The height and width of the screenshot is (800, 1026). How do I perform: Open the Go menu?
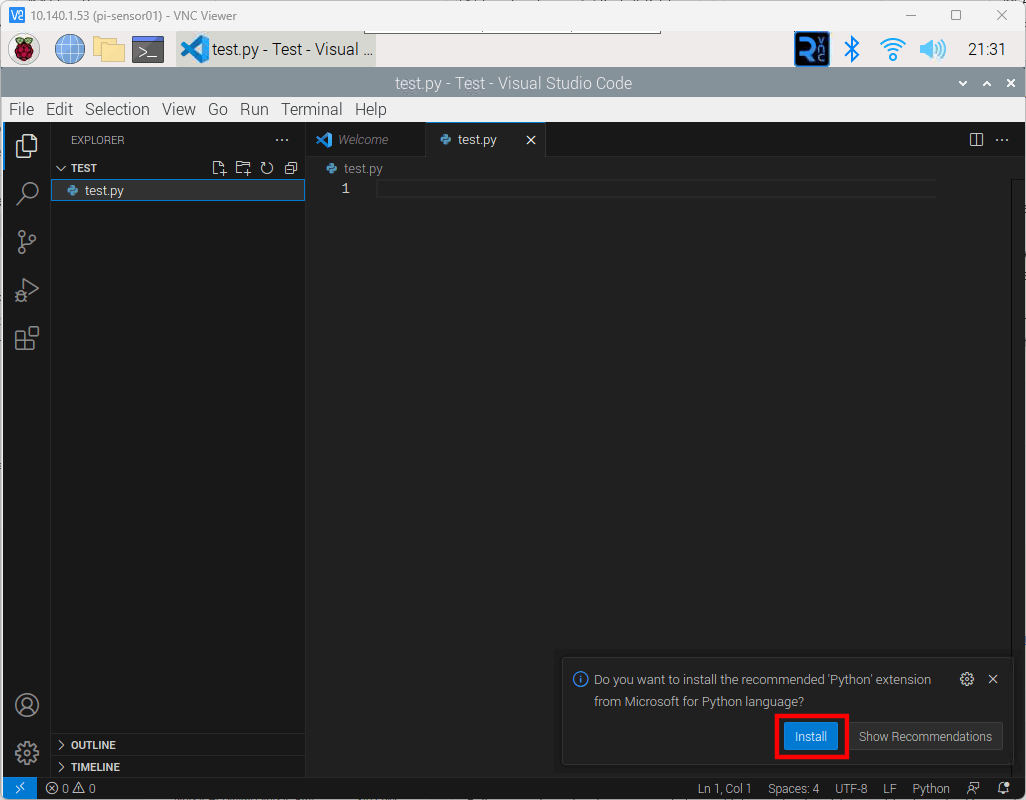click(218, 109)
